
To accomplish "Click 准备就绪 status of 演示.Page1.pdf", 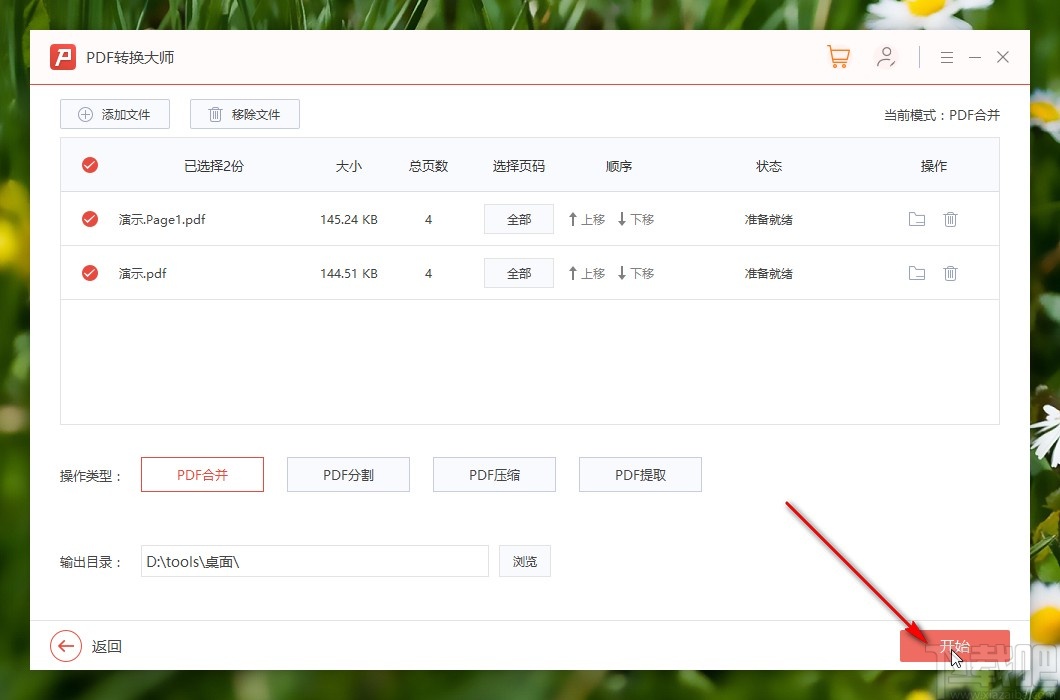I will 769,219.
